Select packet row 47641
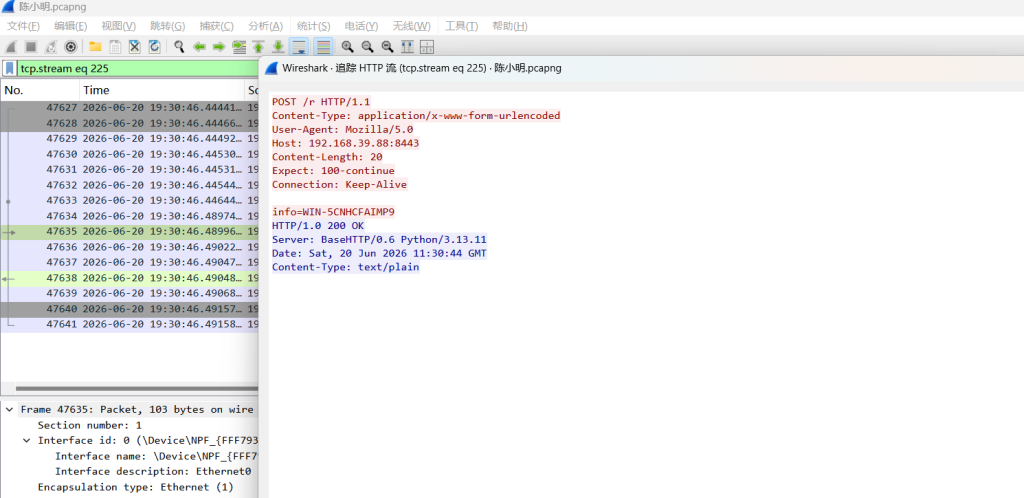Image resolution: width=1024 pixels, height=498 pixels. (129, 324)
